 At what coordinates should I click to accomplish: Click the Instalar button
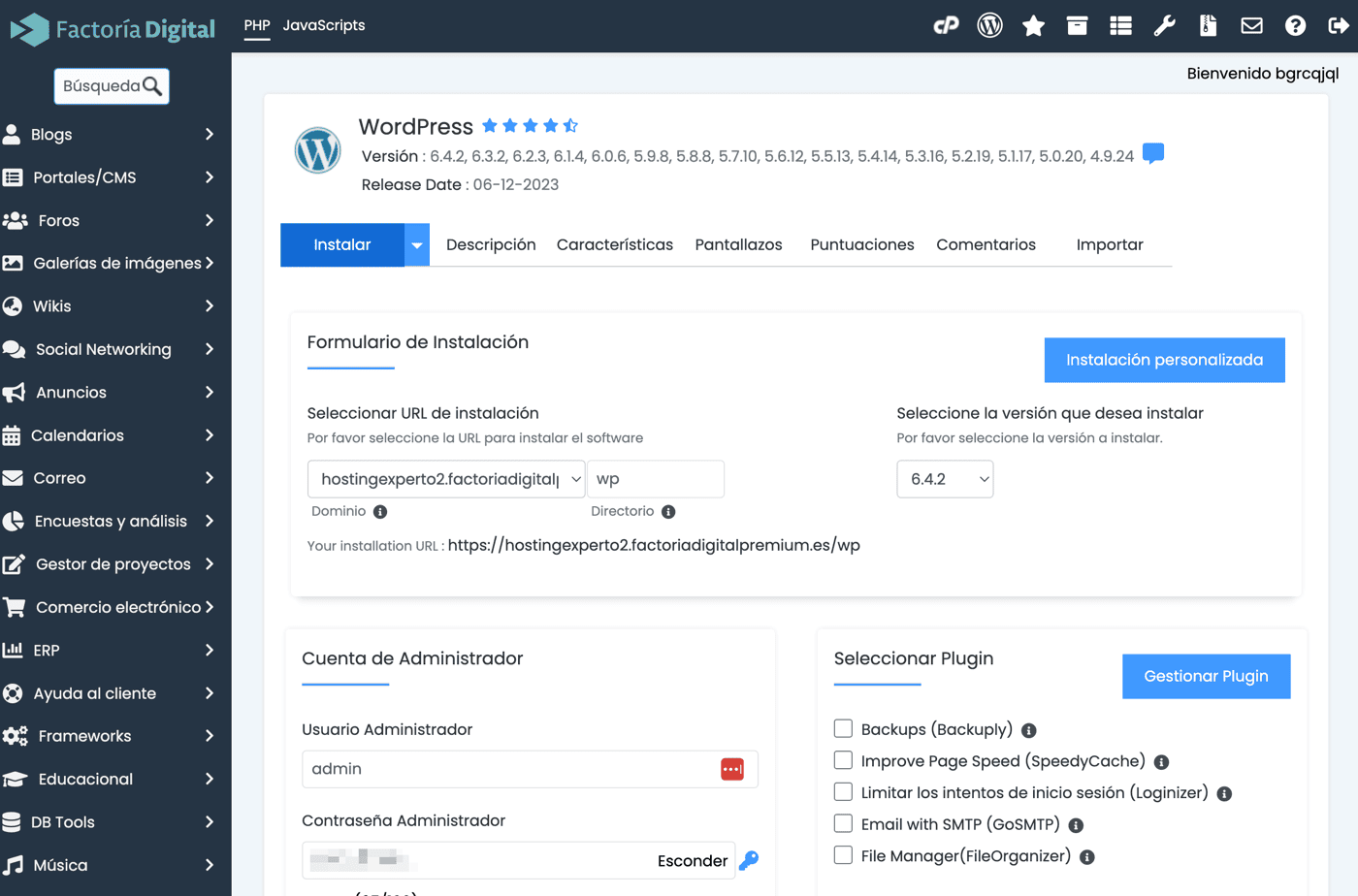click(x=342, y=245)
